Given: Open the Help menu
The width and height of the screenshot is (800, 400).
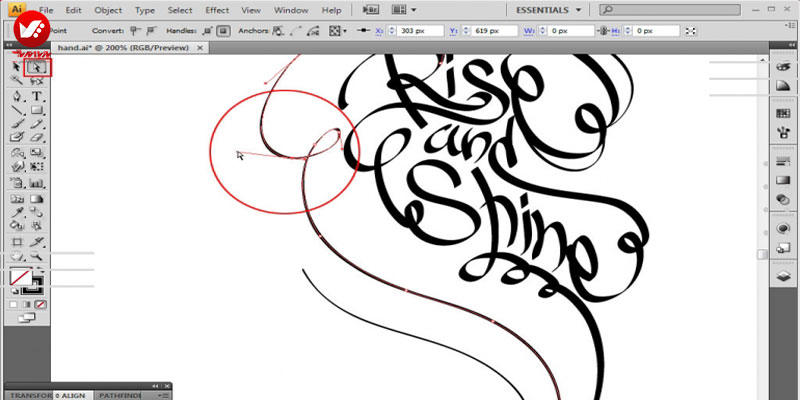Looking at the screenshot, I should 332,10.
